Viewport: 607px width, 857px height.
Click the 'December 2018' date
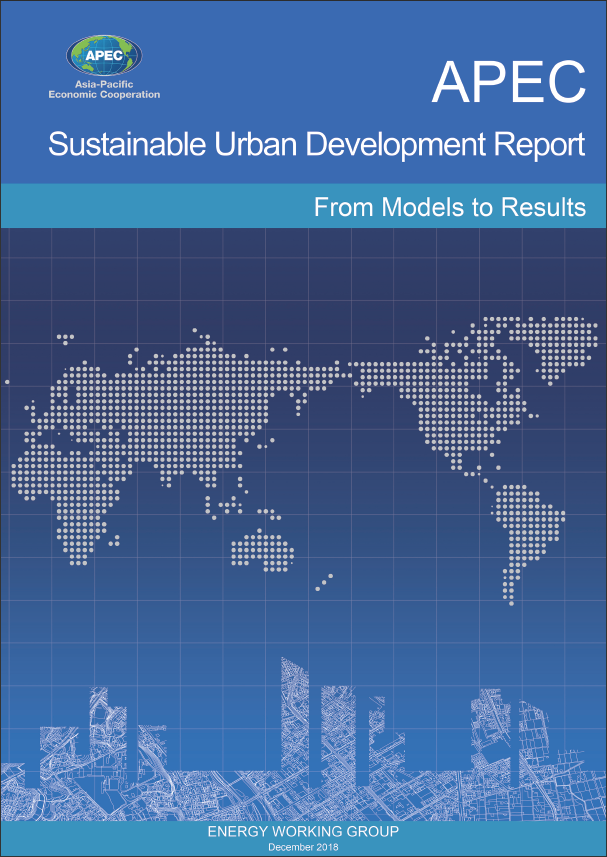point(303,848)
